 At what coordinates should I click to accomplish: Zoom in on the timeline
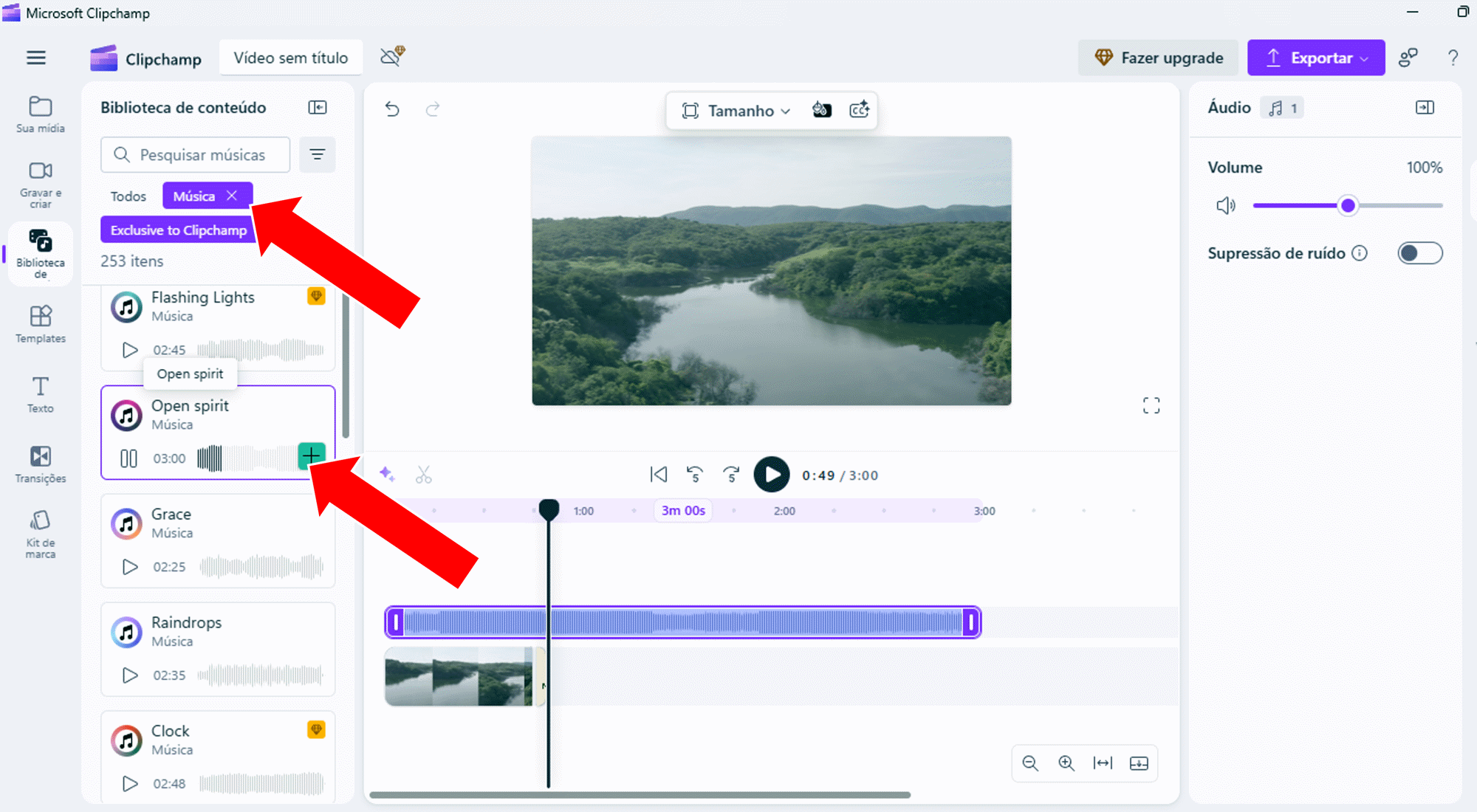coord(1066,763)
